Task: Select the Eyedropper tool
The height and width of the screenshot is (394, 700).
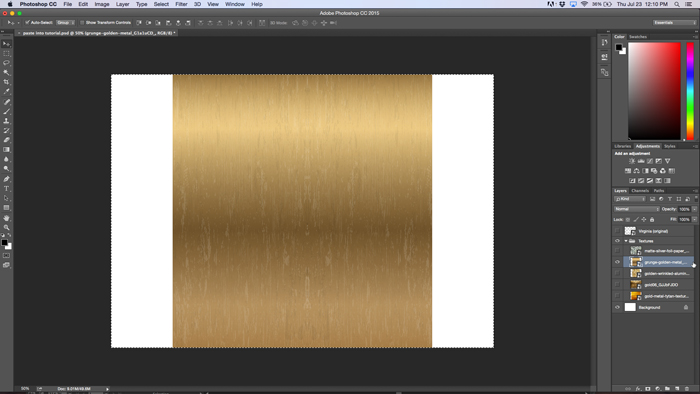Action: tap(6, 91)
